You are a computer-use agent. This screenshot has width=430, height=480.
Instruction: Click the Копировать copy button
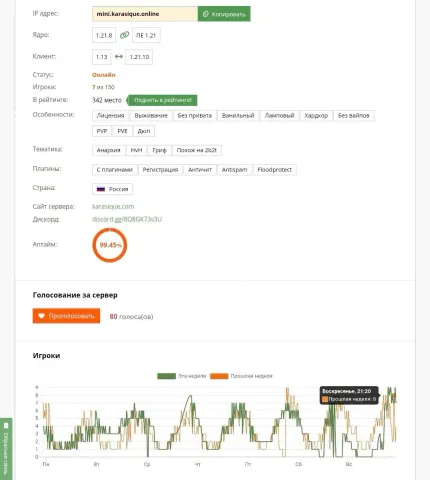[224, 14]
